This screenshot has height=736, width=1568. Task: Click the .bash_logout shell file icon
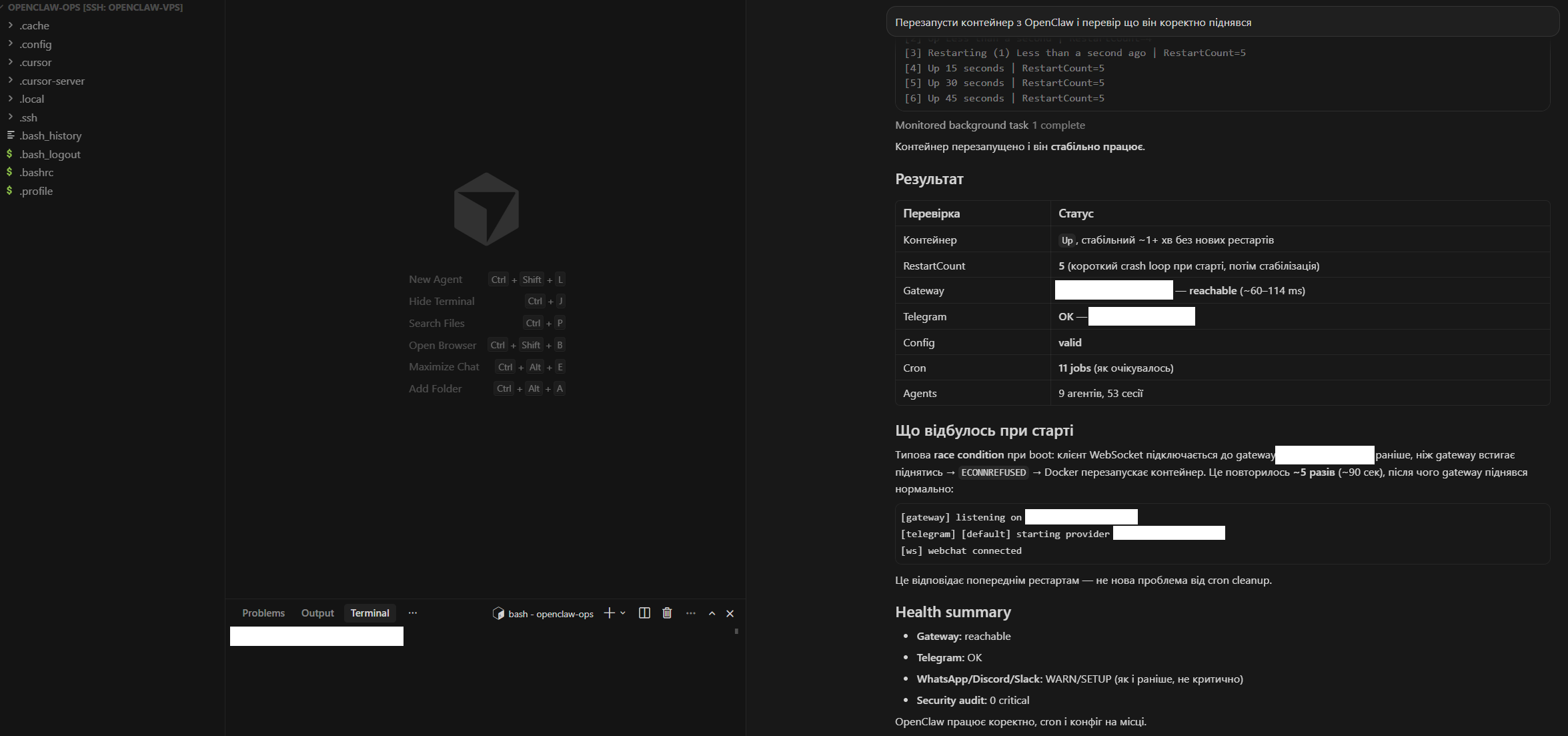click(x=9, y=153)
